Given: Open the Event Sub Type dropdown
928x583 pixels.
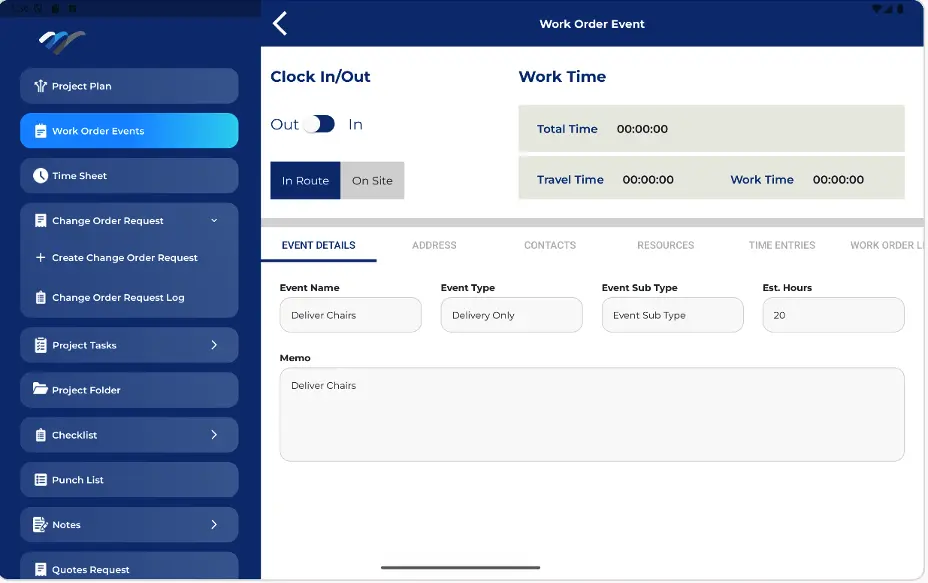Looking at the screenshot, I should [672, 315].
